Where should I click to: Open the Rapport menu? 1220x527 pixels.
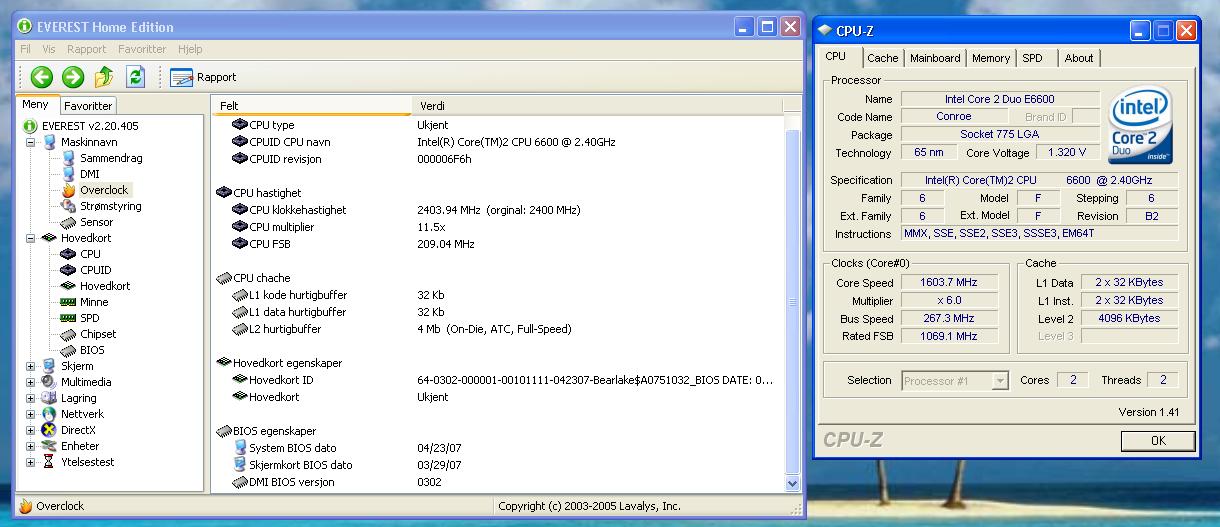[86, 49]
